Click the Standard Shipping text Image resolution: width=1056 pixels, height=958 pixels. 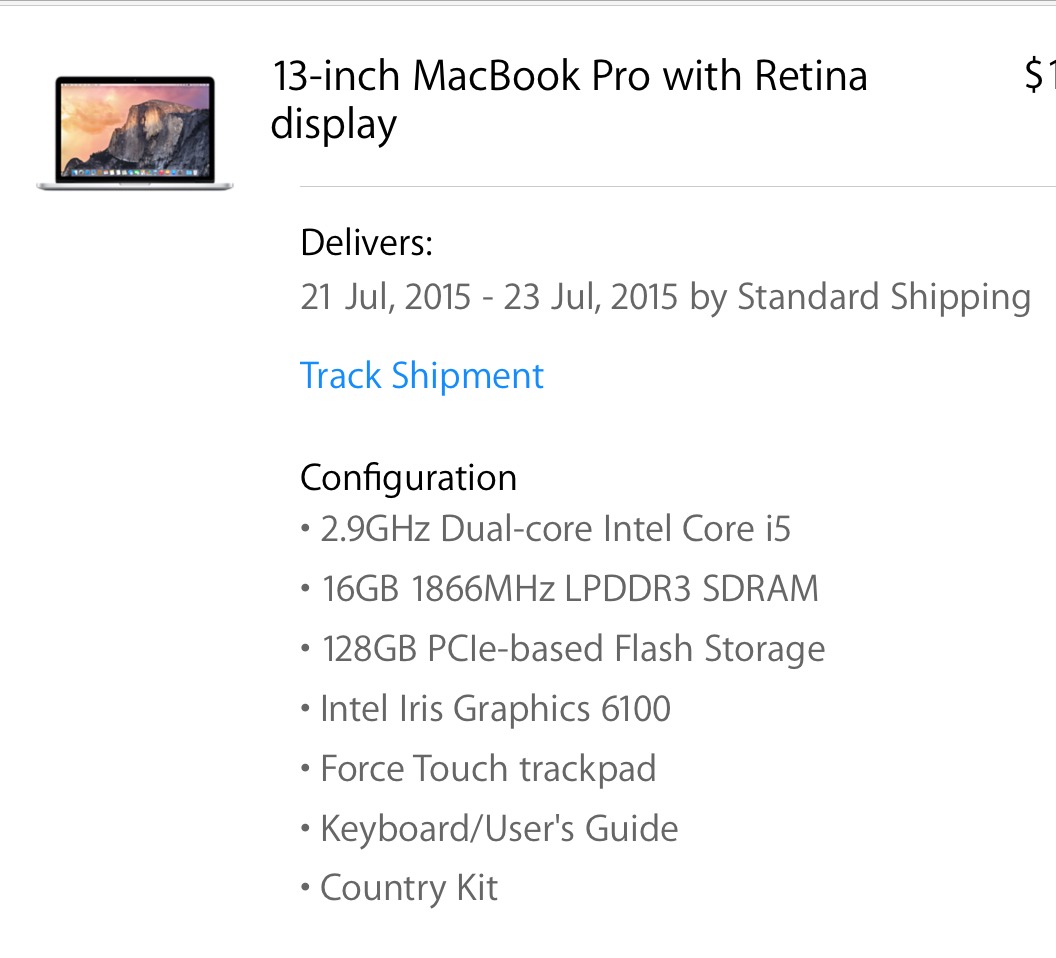click(x=884, y=297)
